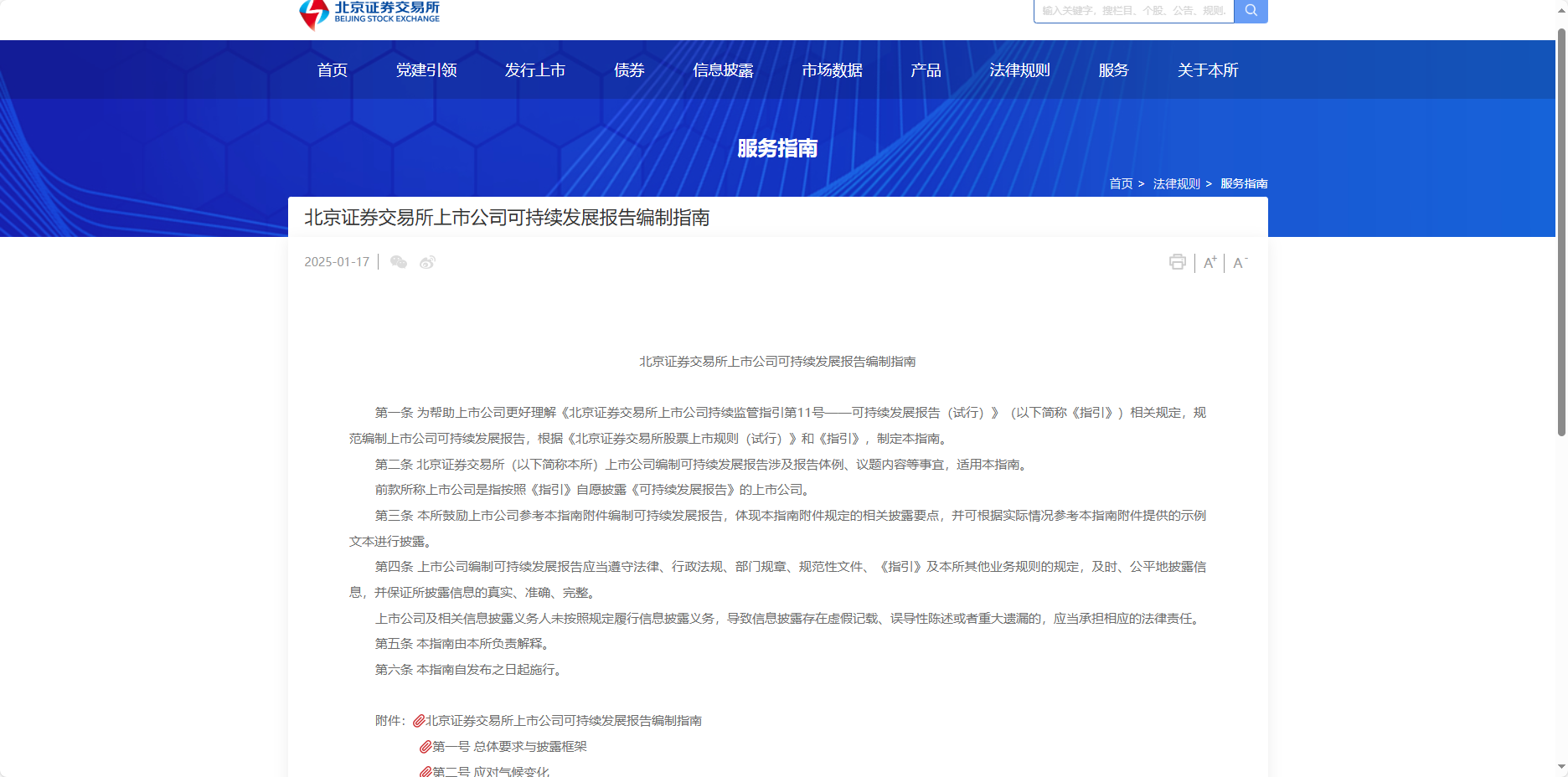Open the 发行上市 navigation menu item
The height and width of the screenshot is (777, 1568).
coord(535,70)
